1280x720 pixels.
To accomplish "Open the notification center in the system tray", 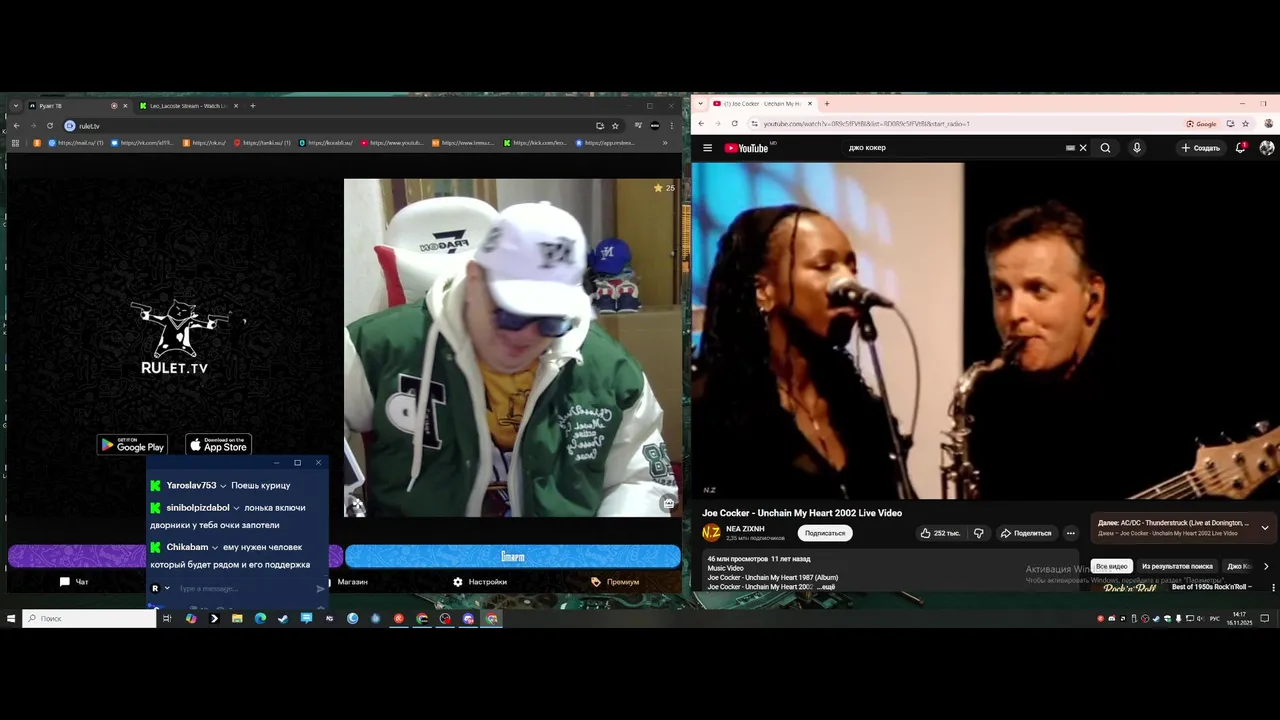I will click(1265, 619).
